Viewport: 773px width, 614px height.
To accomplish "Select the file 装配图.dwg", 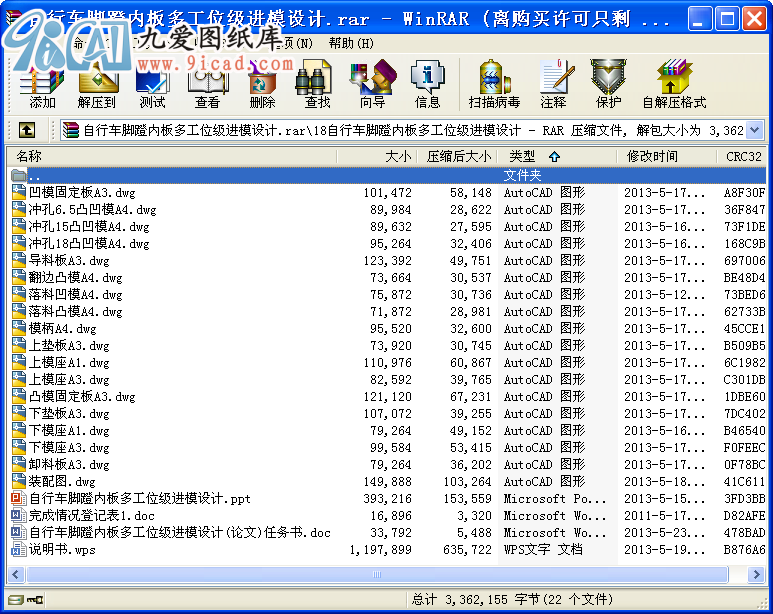I will (x=62, y=482).
